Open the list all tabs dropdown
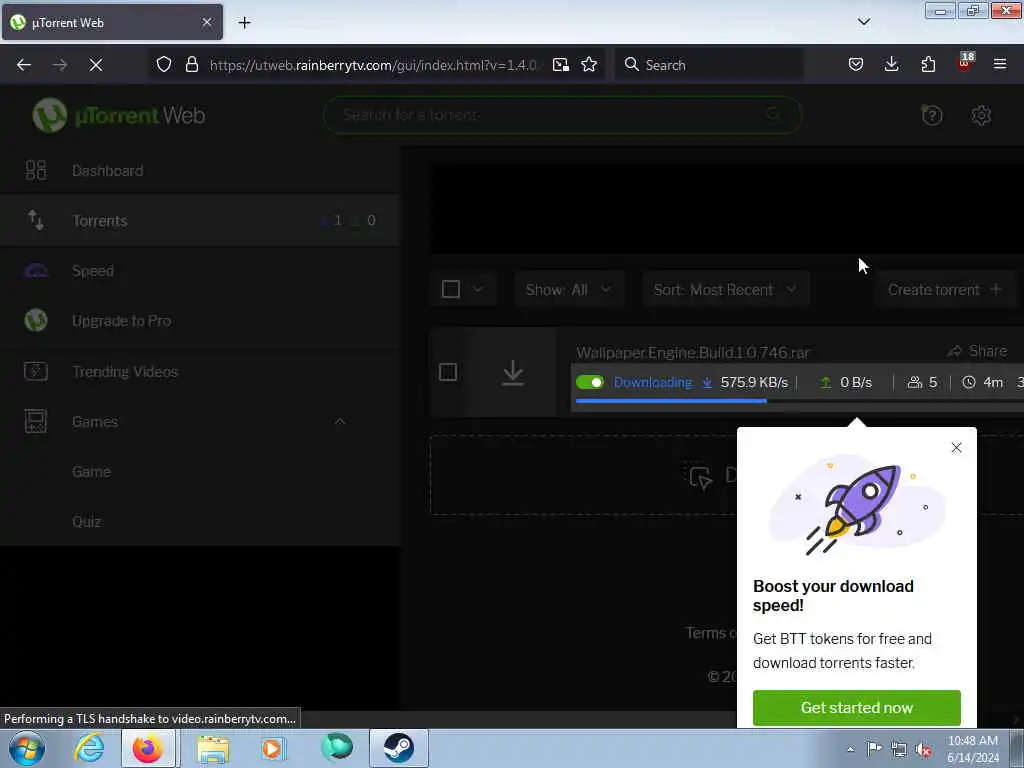1024x768 pixels. [x=863, y=22]
